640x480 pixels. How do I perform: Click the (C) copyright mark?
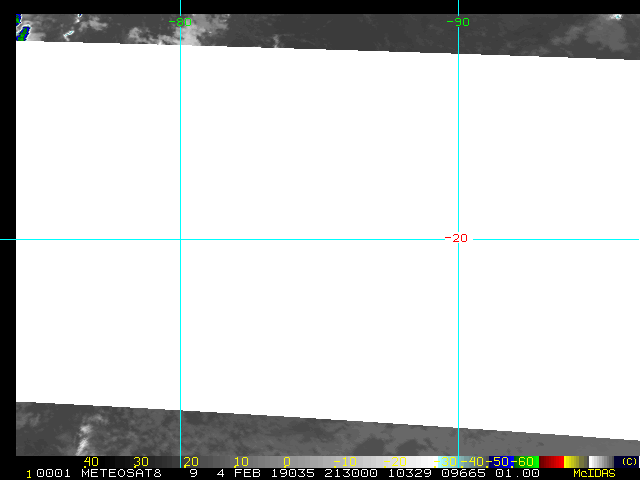(x=628, y=461)
